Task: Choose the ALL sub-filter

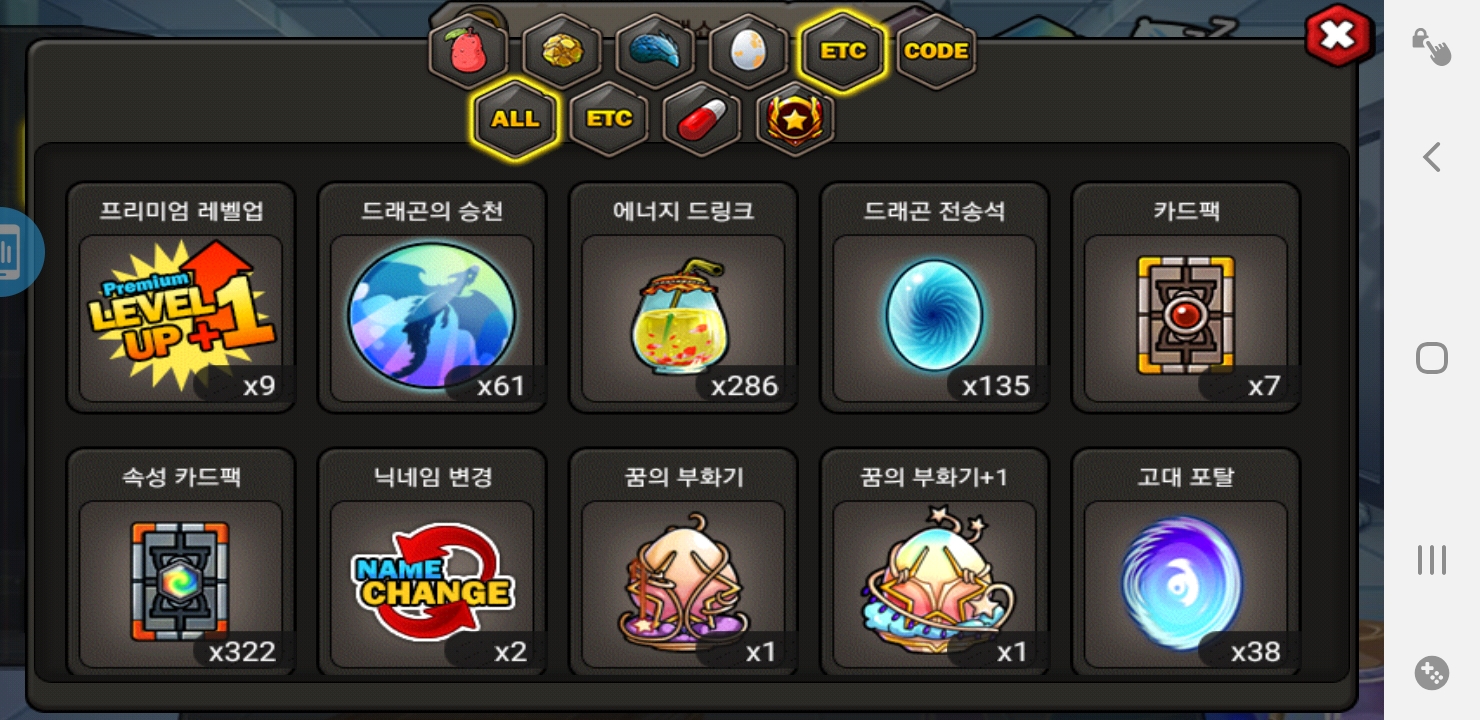Action: coord(514,119)
